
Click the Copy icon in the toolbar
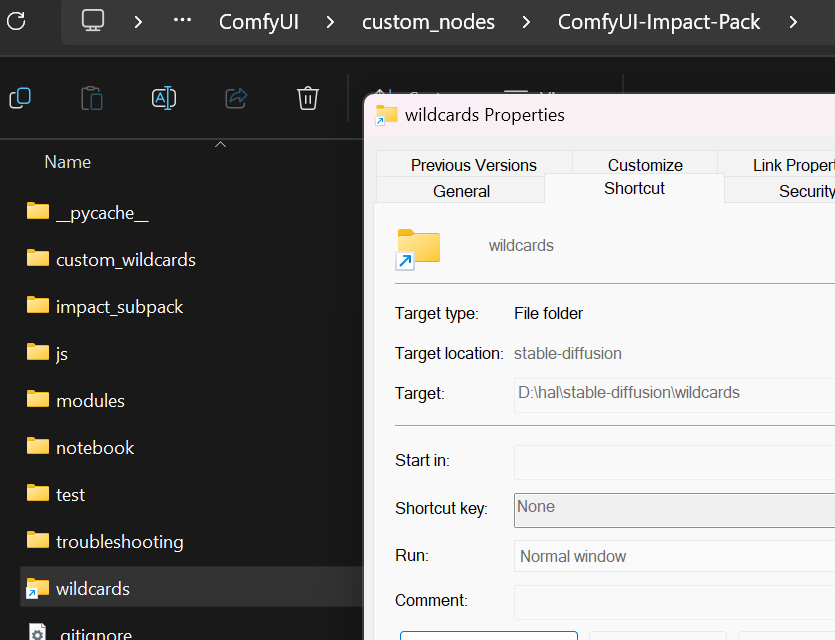[x=20, y=98]
